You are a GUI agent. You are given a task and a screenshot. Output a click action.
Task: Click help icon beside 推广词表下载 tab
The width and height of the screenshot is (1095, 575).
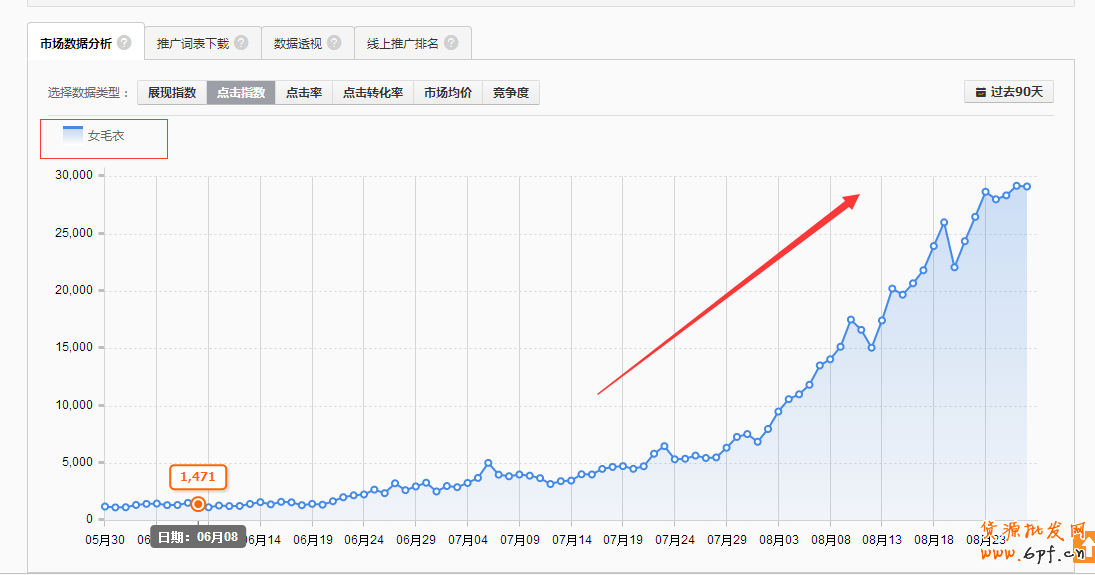[241, 43]
